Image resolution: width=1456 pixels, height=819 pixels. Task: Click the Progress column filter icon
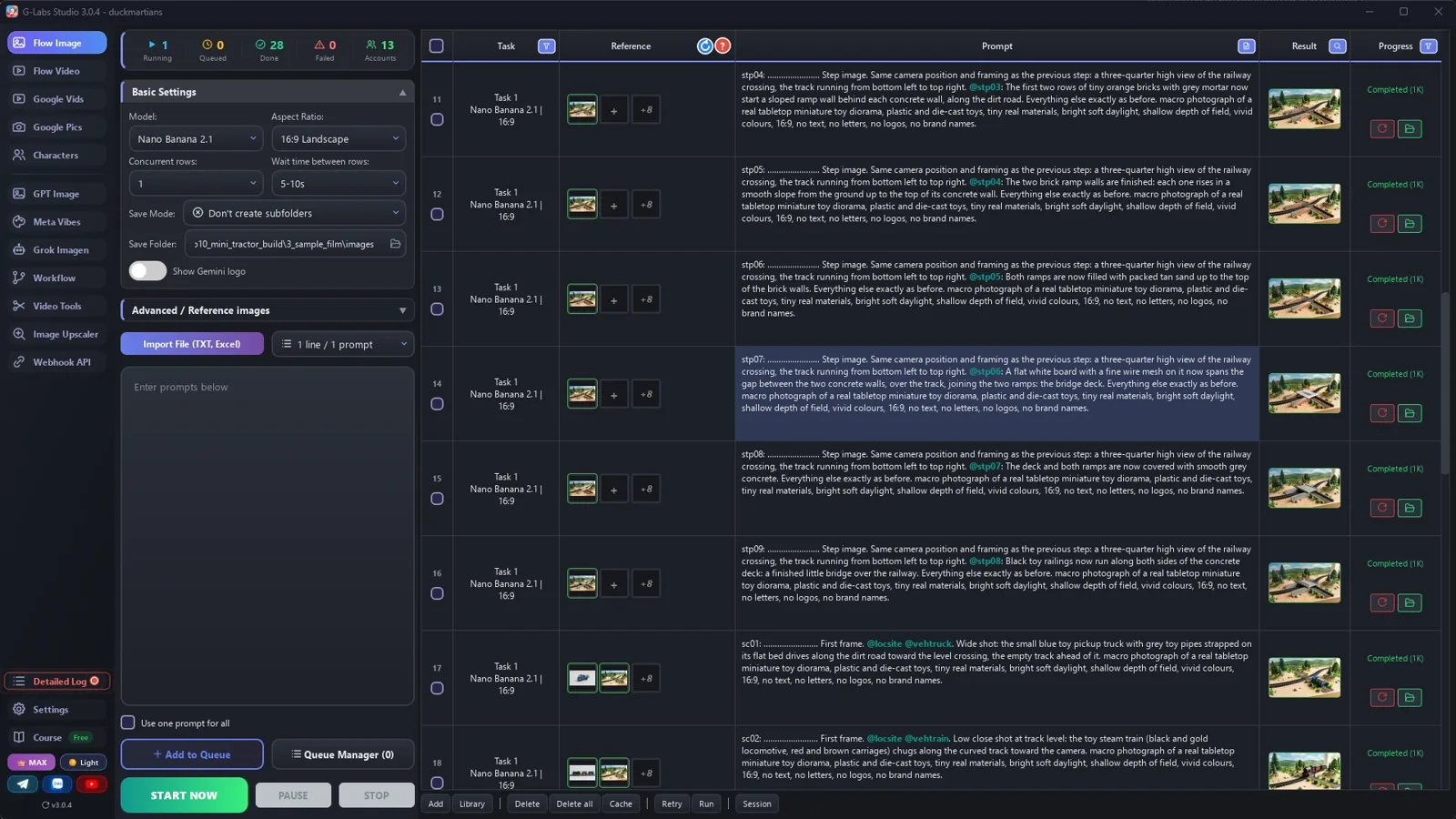1429,45
